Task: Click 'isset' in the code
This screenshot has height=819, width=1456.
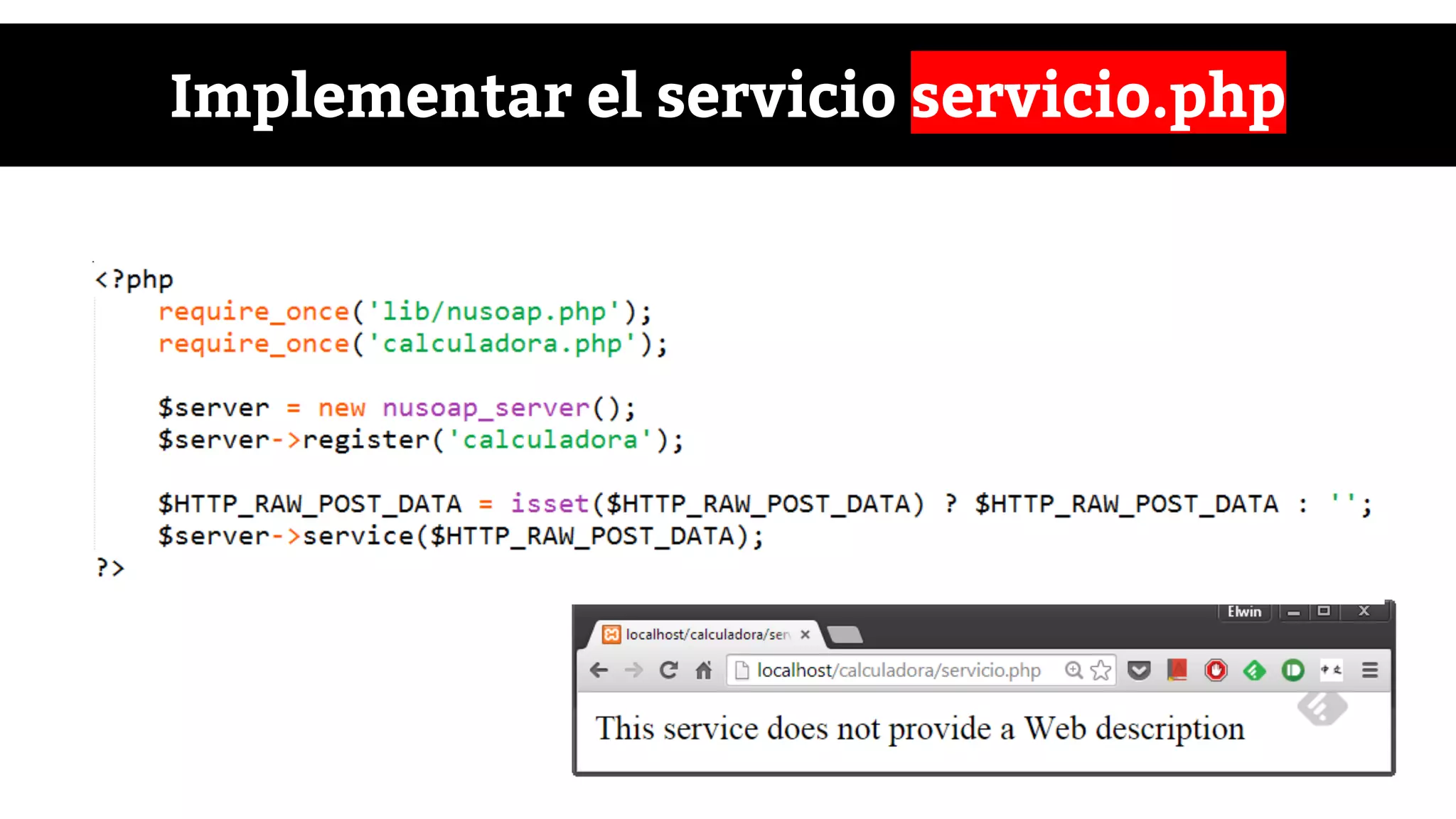Action: [550, 503]
